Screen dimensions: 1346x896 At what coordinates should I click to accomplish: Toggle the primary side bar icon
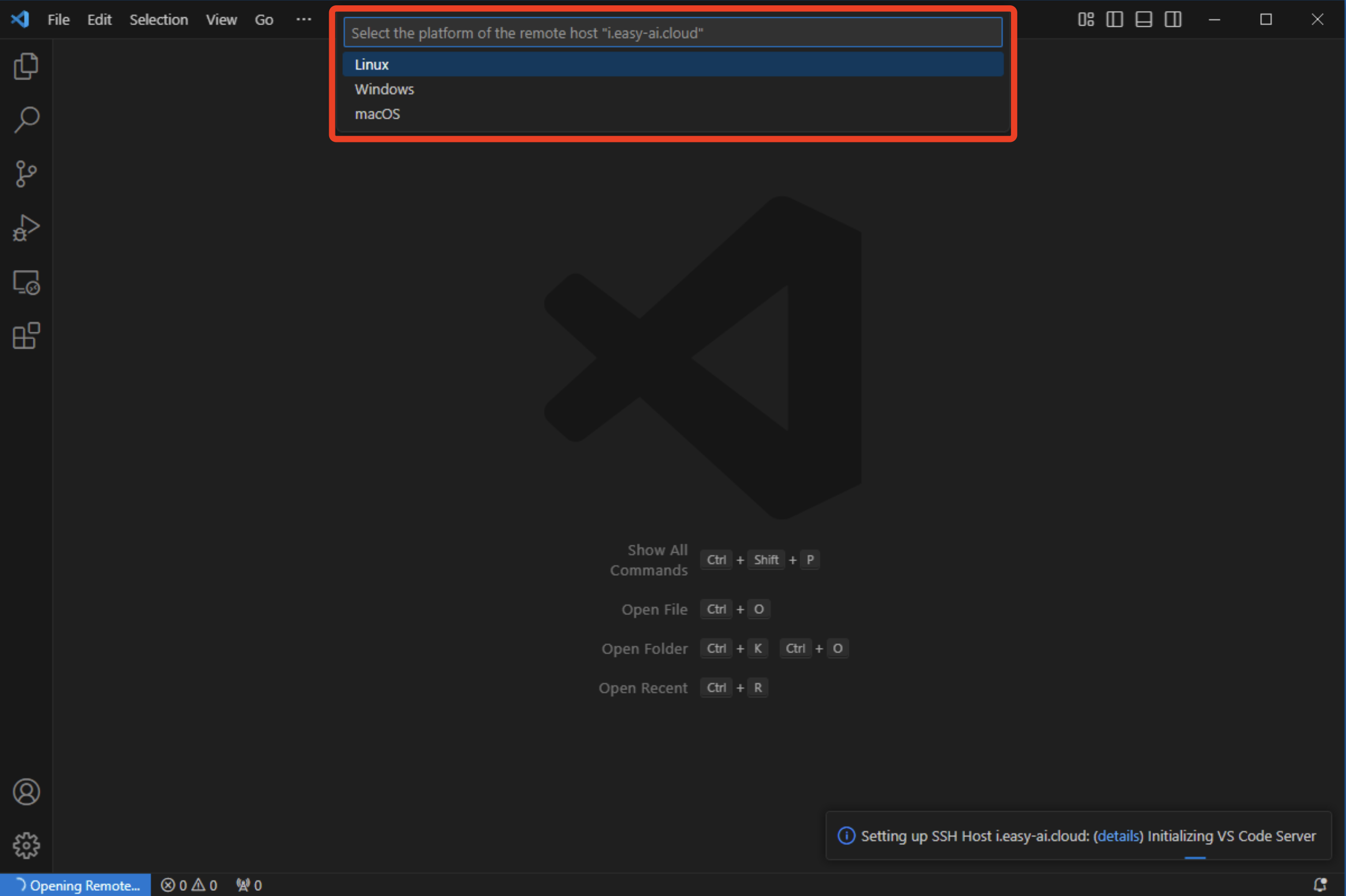tap(1115, 19)
